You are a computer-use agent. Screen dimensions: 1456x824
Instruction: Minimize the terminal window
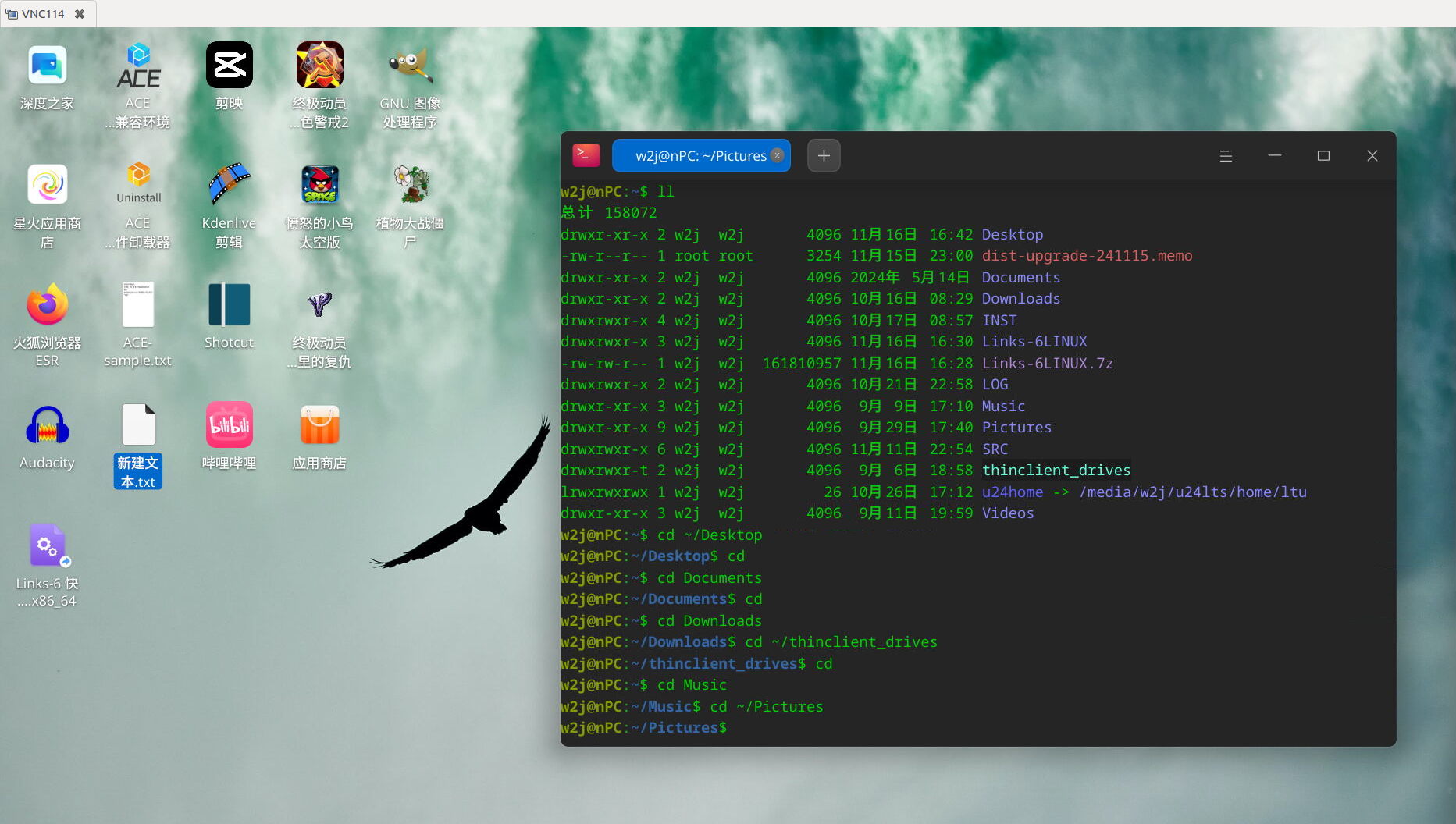pos(1275,156)
